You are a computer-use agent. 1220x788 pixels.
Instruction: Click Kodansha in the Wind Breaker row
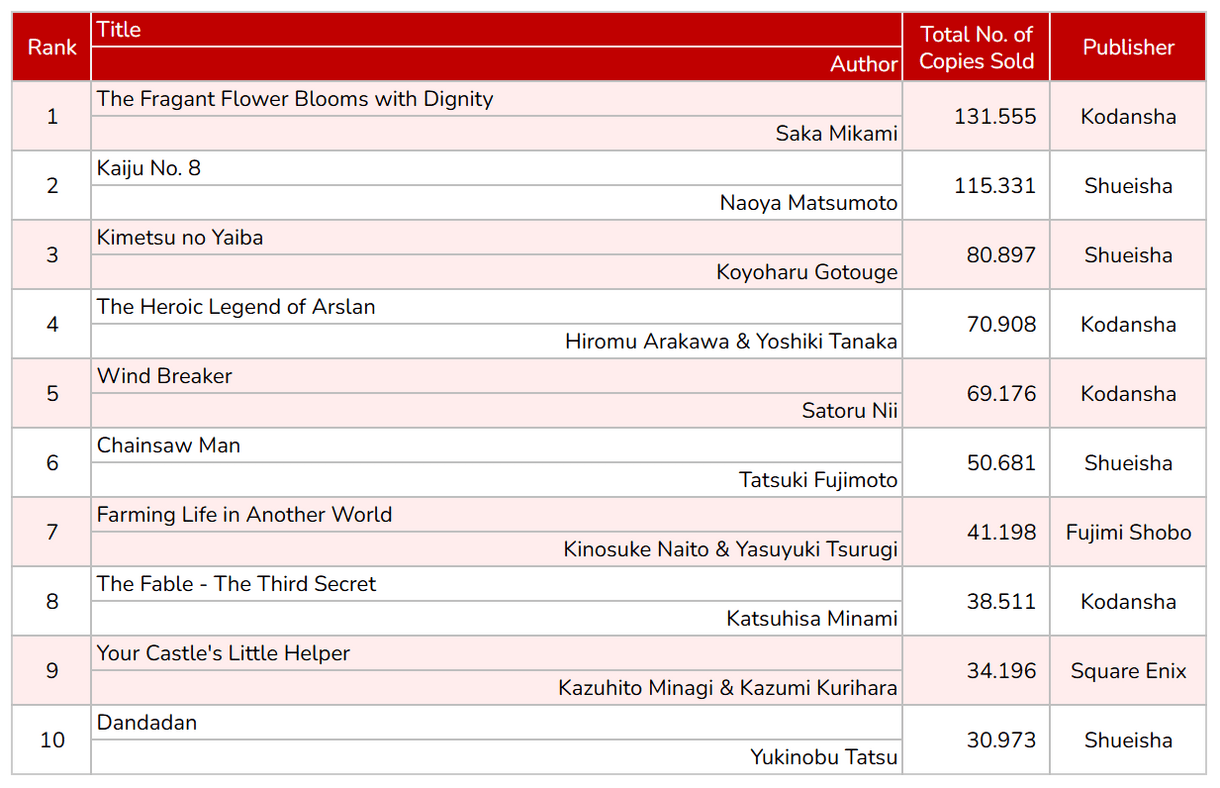[x=1128, y=394]
